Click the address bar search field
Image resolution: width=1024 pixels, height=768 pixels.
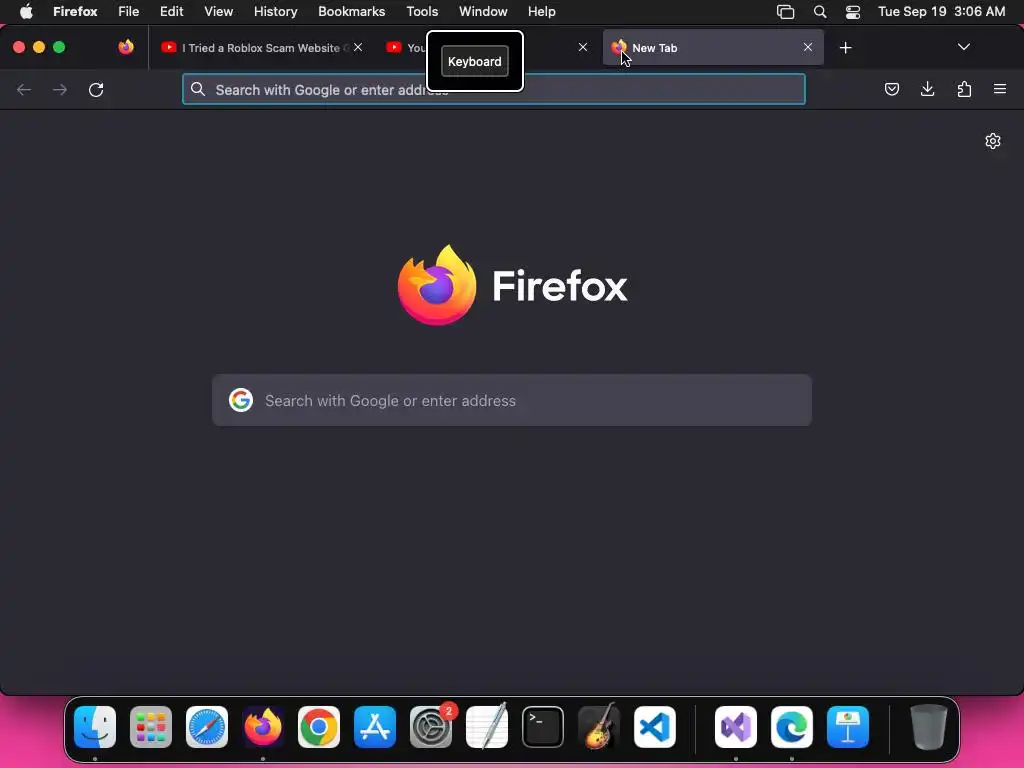(494, 89)
